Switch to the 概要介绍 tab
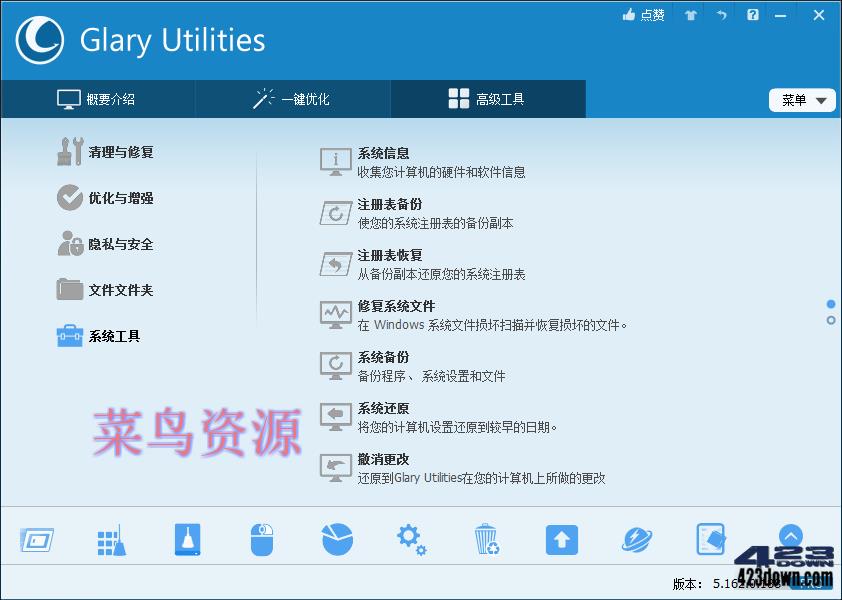This screenshot has width=842, height=600. click(x=97, y=99)
